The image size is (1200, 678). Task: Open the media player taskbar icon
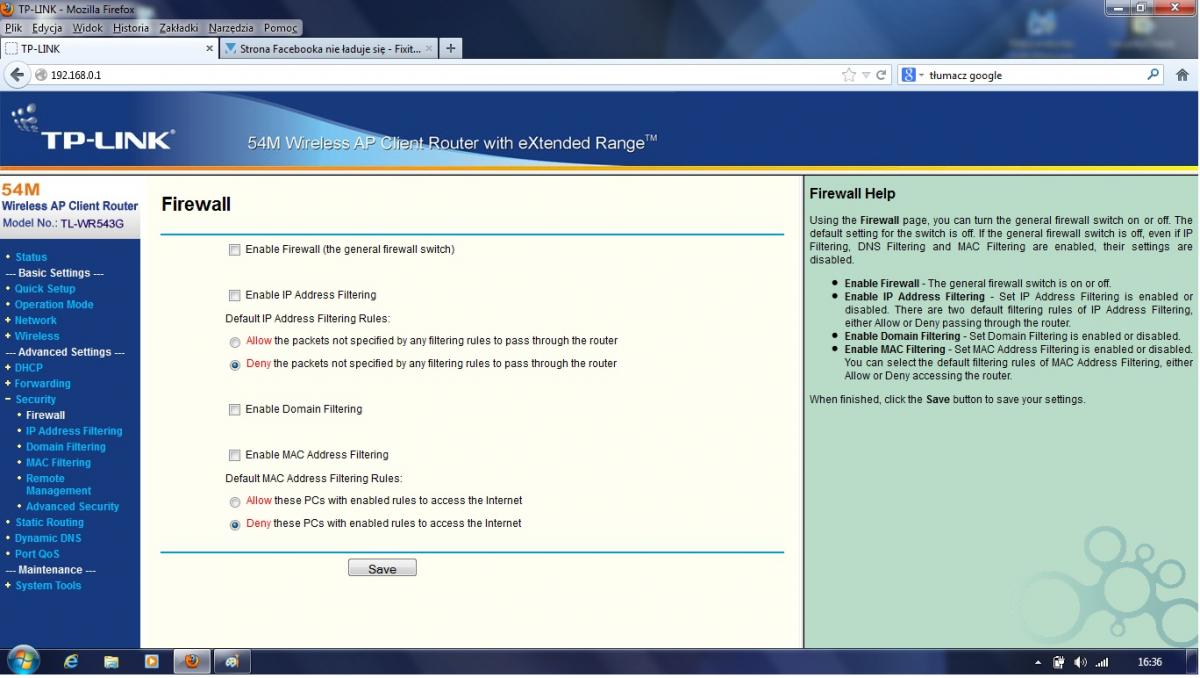[152, 662]
